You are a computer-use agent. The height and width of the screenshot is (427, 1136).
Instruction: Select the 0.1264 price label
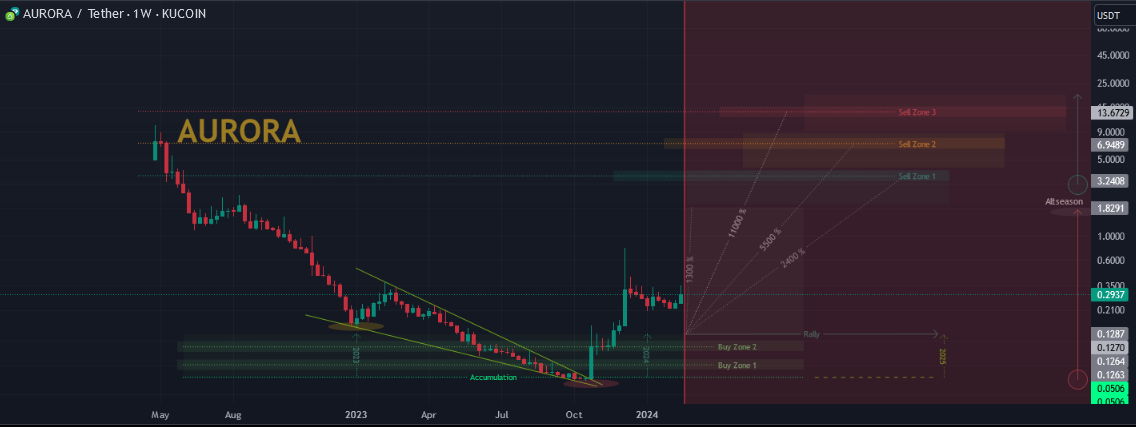tap(1110, 361)
